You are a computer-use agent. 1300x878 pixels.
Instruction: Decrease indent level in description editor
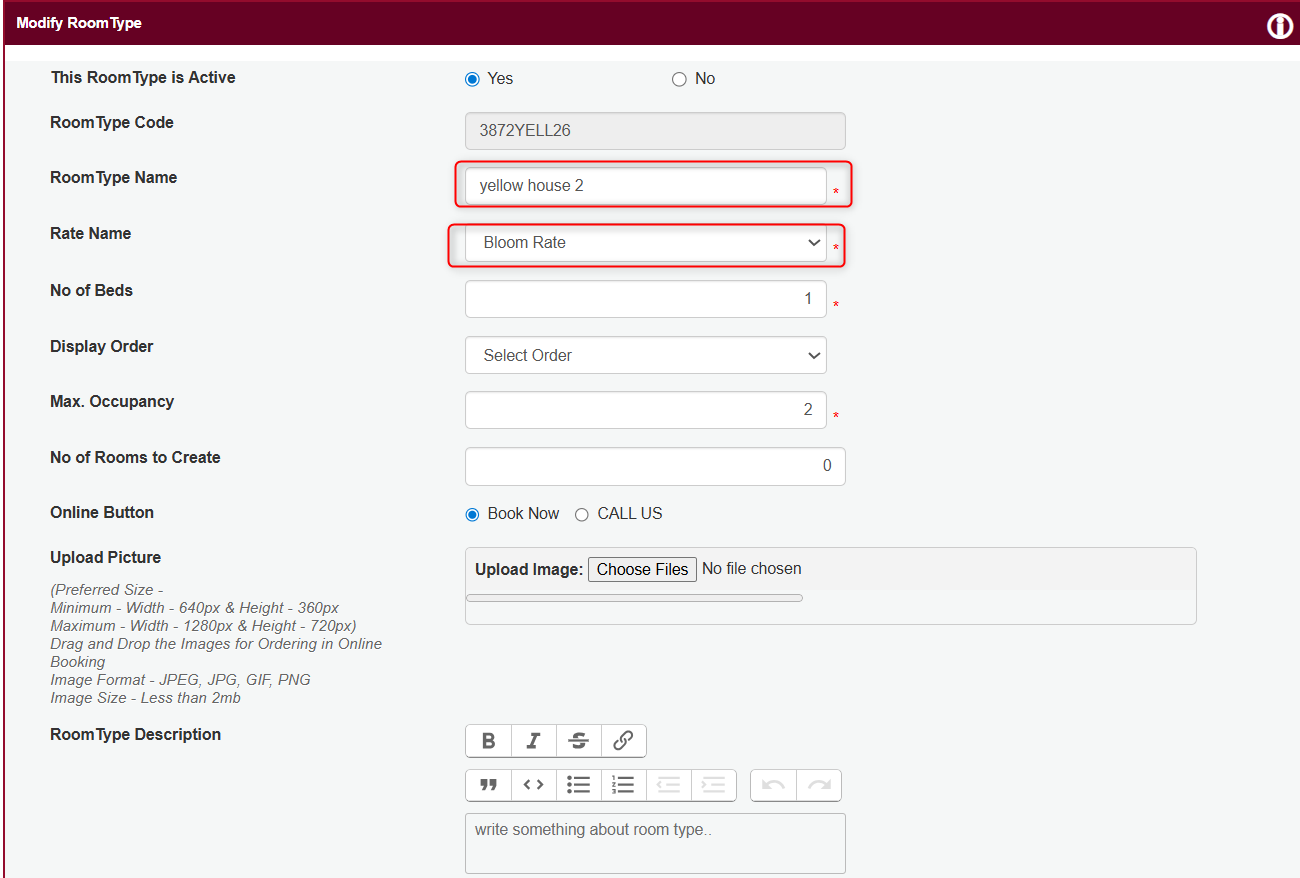668,785
